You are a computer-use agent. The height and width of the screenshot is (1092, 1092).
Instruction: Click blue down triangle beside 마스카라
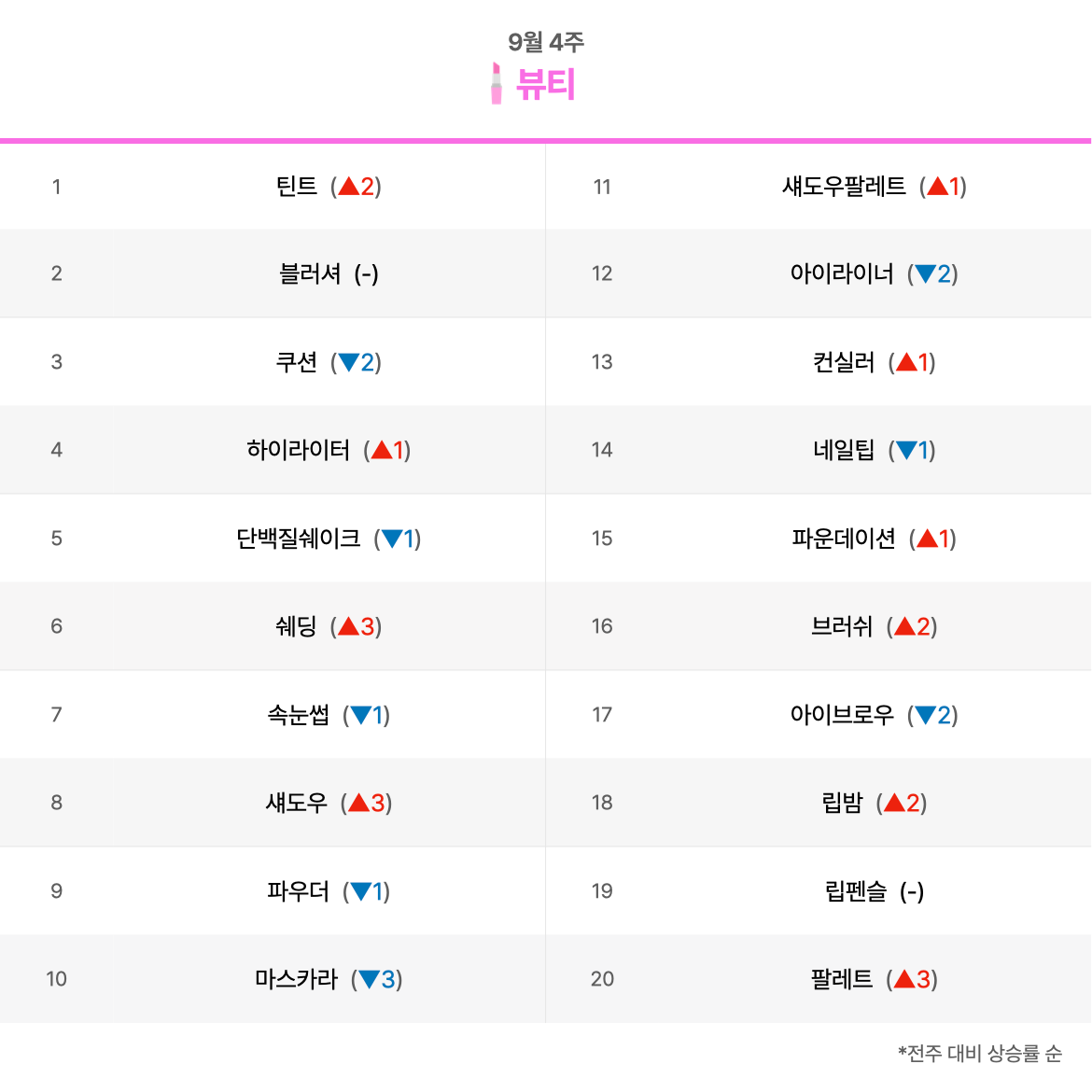click(x=369, y=979)
